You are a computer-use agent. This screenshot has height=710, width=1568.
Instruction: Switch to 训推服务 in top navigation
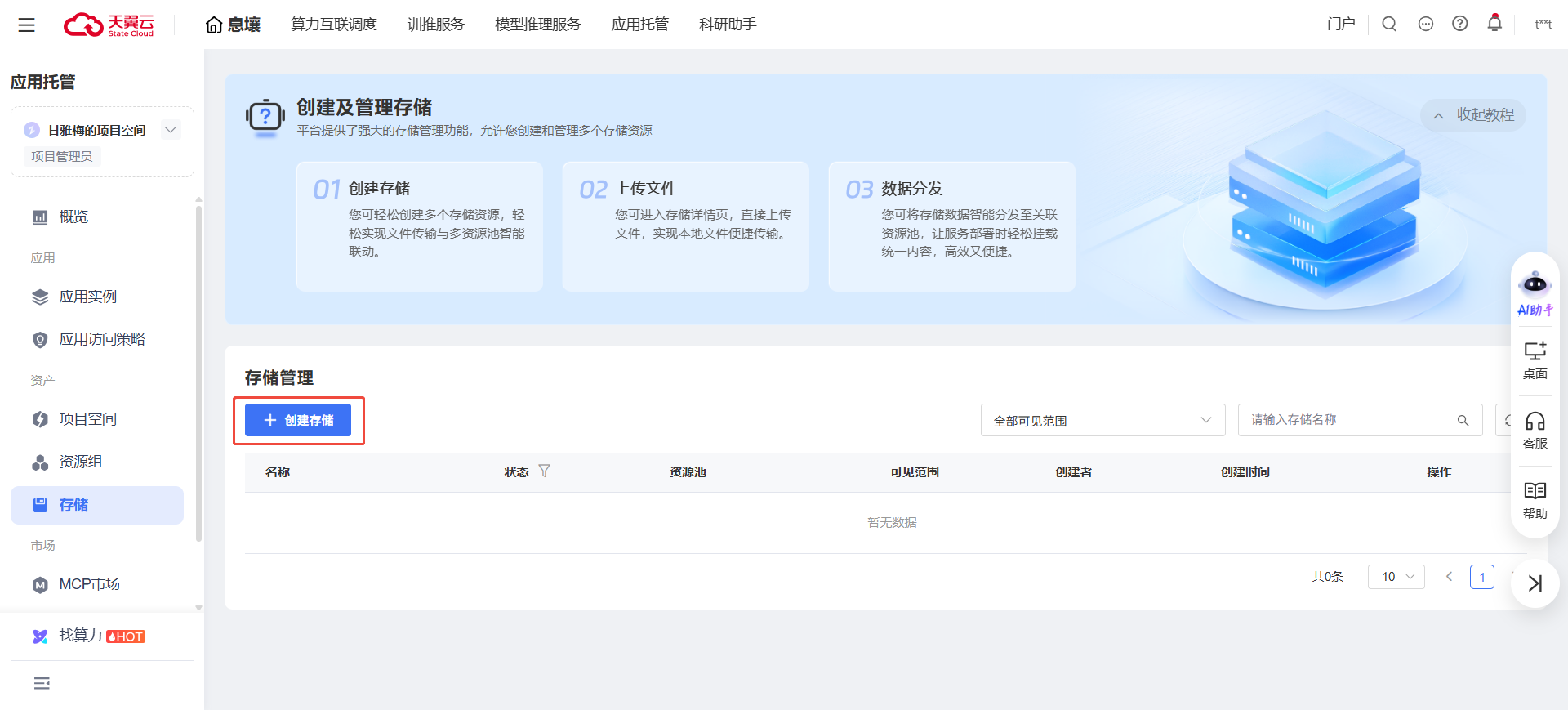435,25
